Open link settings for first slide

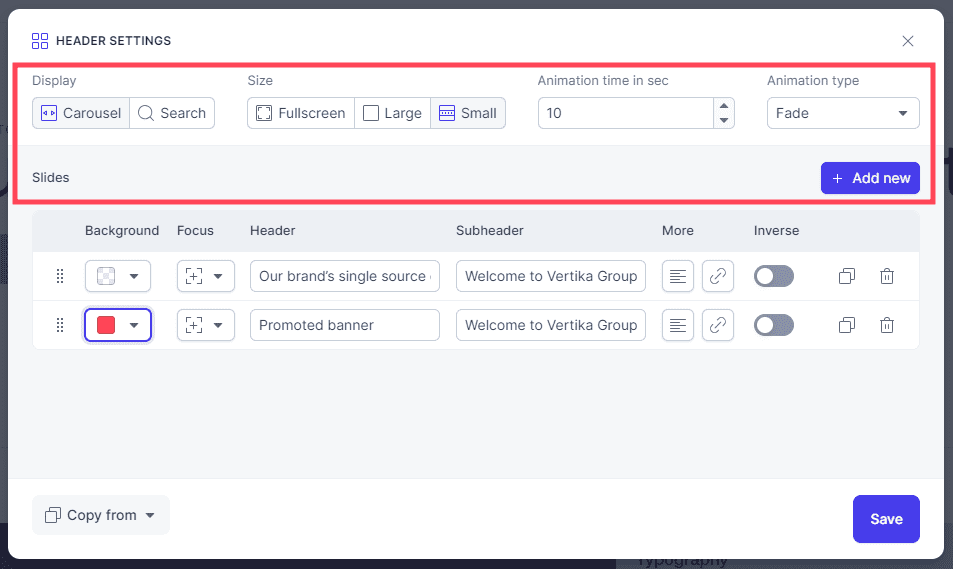(x=718, y=276)
